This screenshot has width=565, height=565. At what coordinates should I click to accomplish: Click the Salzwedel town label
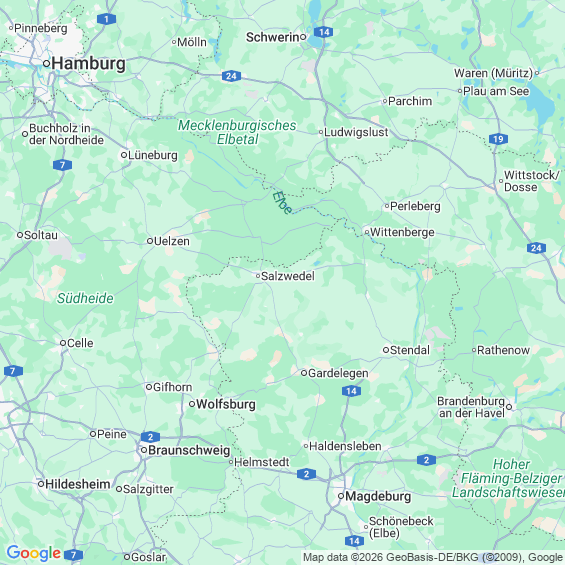[288, 276]
